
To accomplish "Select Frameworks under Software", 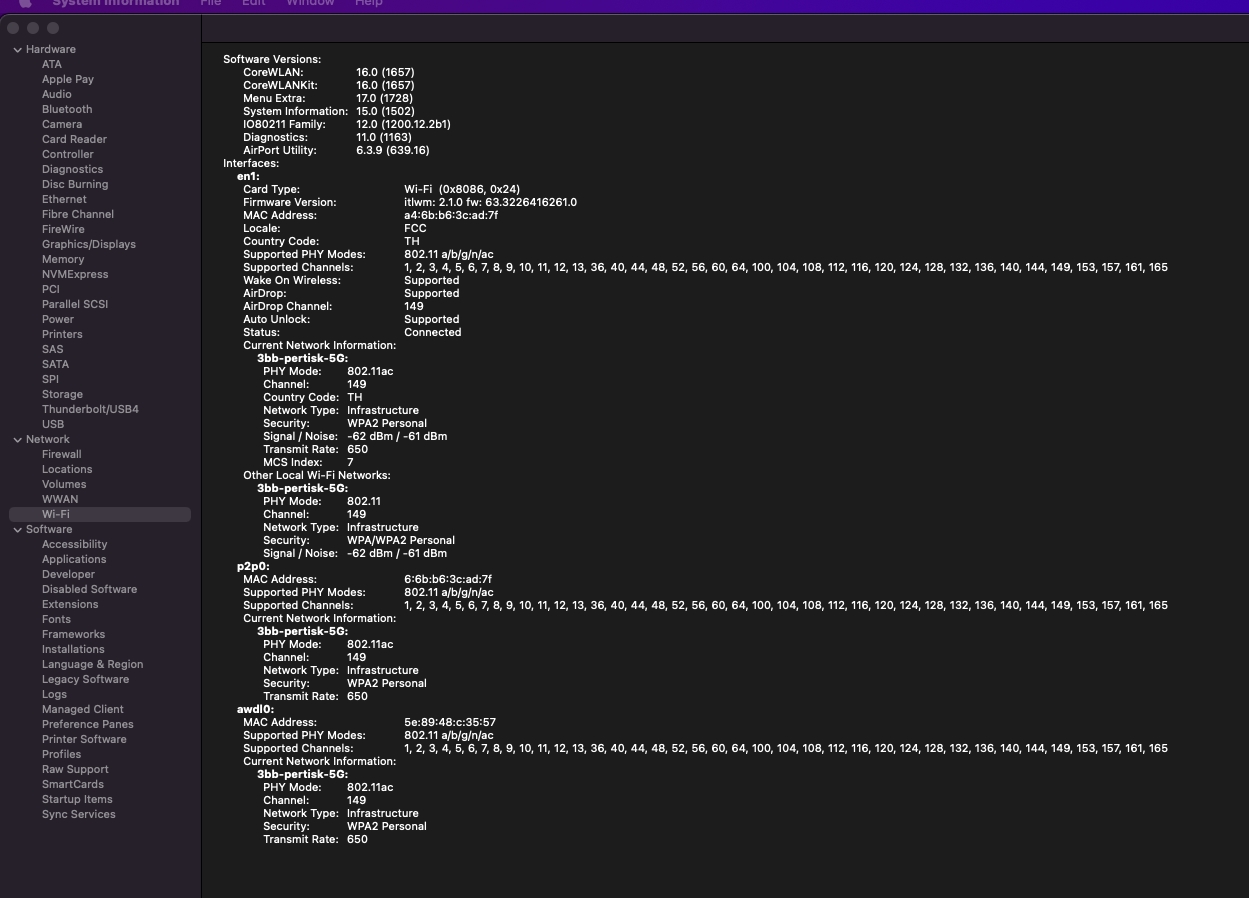I will tap(73, 634).
